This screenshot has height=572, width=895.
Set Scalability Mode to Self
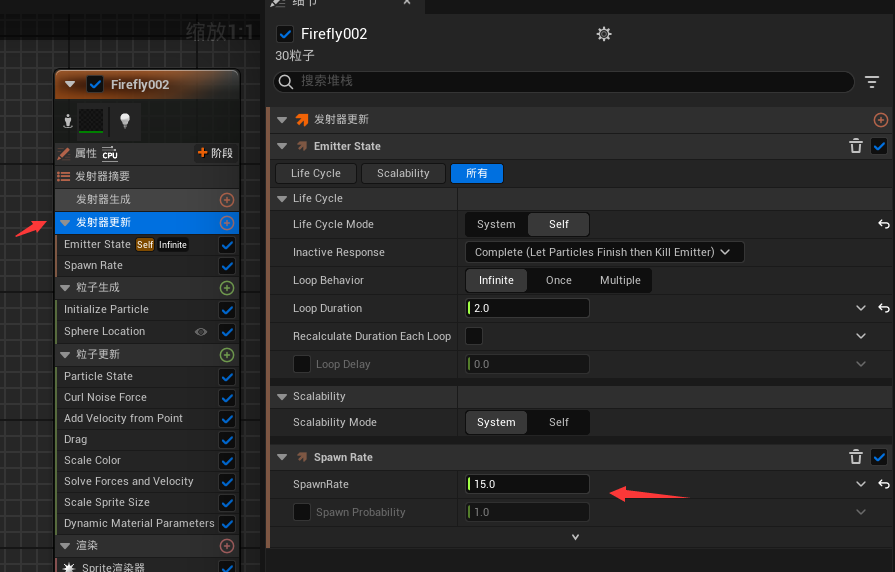tap(559, 422)
